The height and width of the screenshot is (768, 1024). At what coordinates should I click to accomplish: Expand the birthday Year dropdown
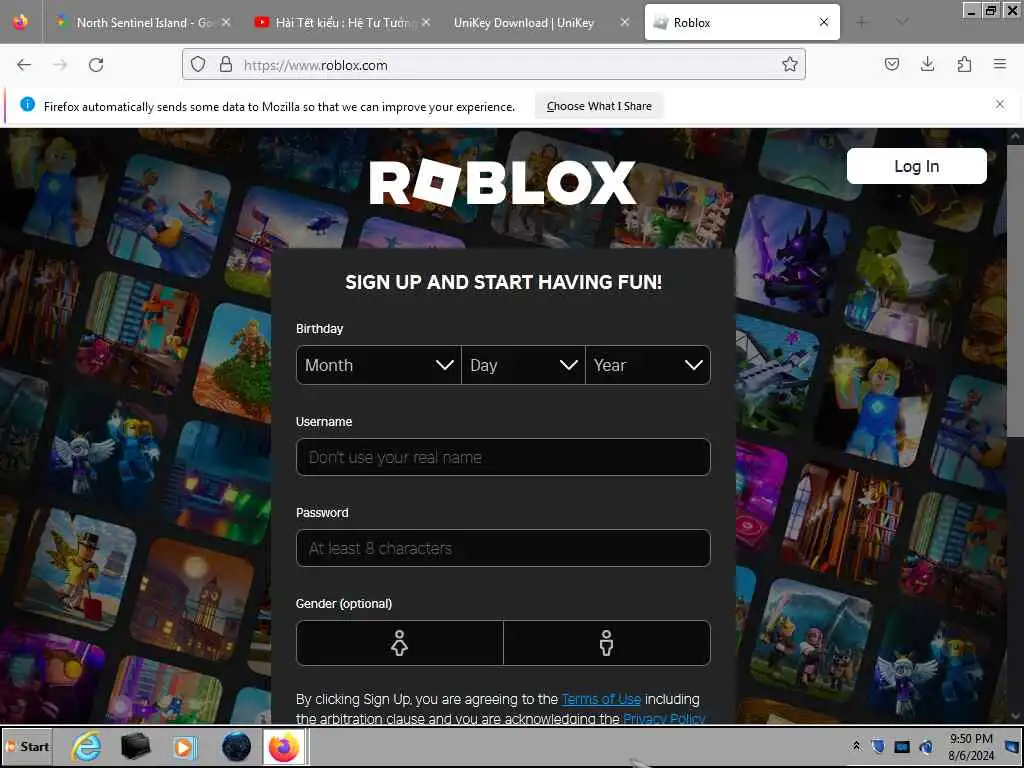[x=648, y=365]
